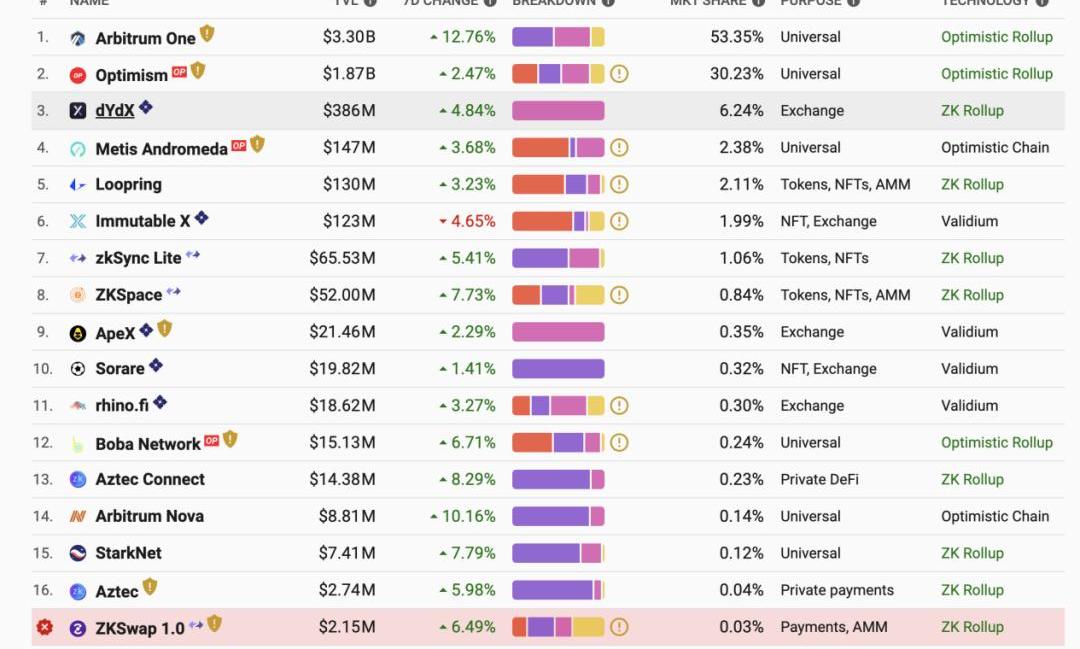
Task: Click the Arbitrum One logo icon
Action: pos(78,39)
